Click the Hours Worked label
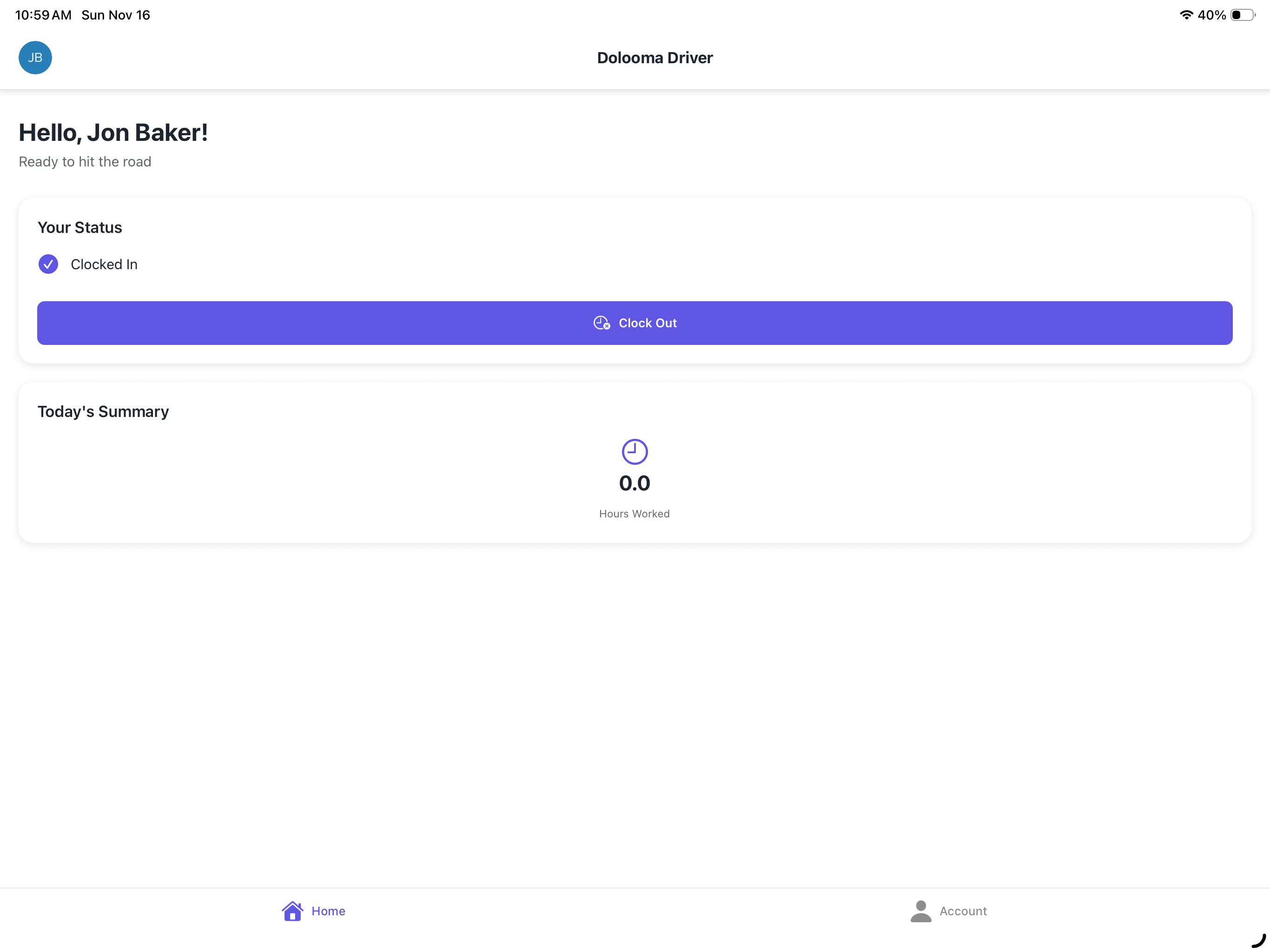Viewport: 1270px width, 952px height. click(635, 513)
